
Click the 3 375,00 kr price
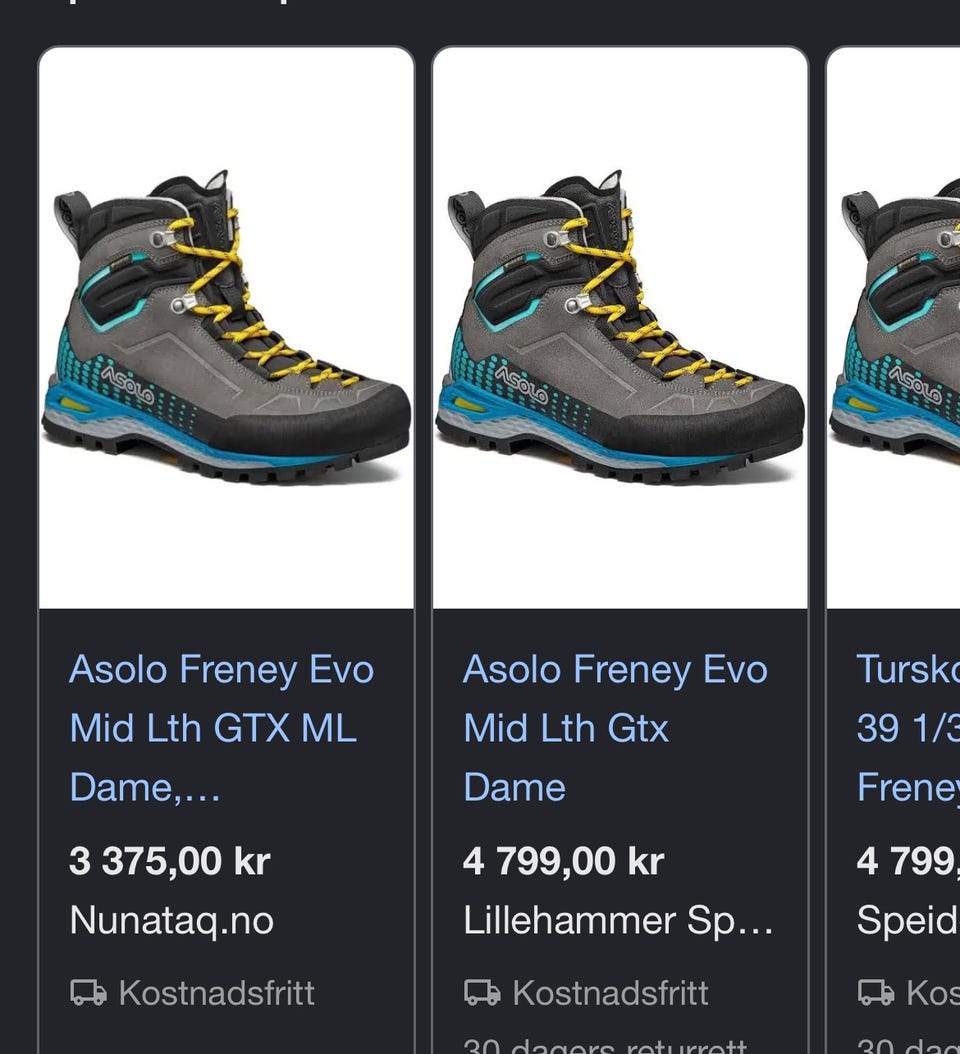[169, 861]
